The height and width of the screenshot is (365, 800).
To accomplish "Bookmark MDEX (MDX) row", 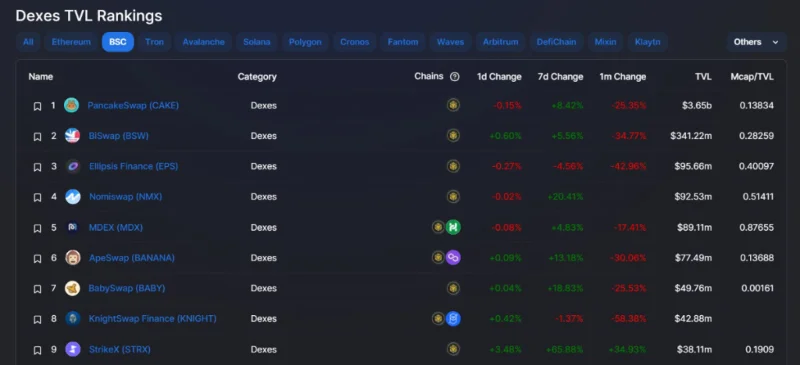I will tap(37, 228).
